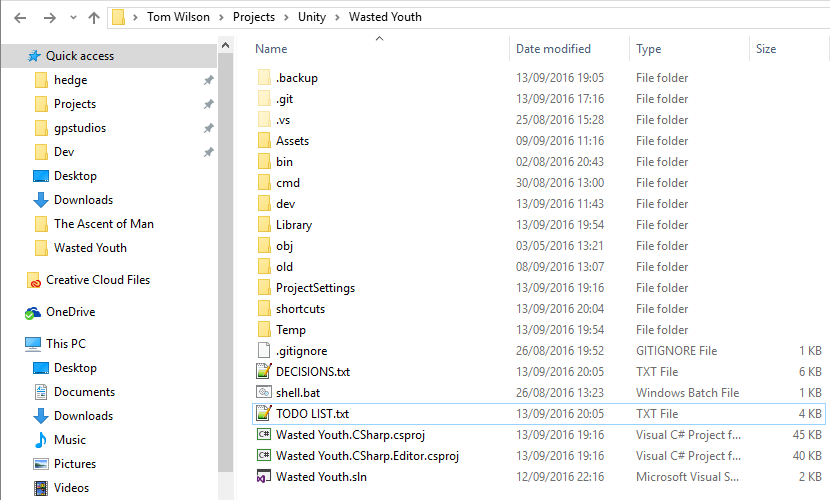830x500 pixels.
Task: Select shell.bat batch file
Action: pyautogui.click(x=298, y=393)
